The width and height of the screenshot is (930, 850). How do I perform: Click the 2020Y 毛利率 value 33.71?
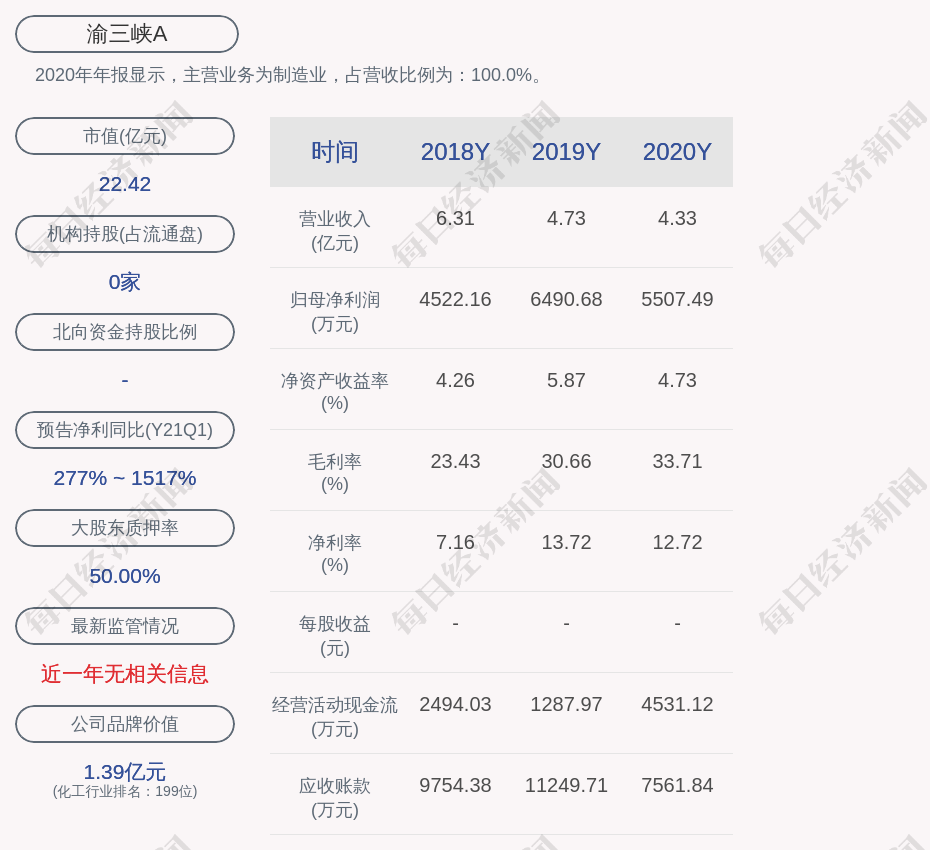click(x=677, y=461)
